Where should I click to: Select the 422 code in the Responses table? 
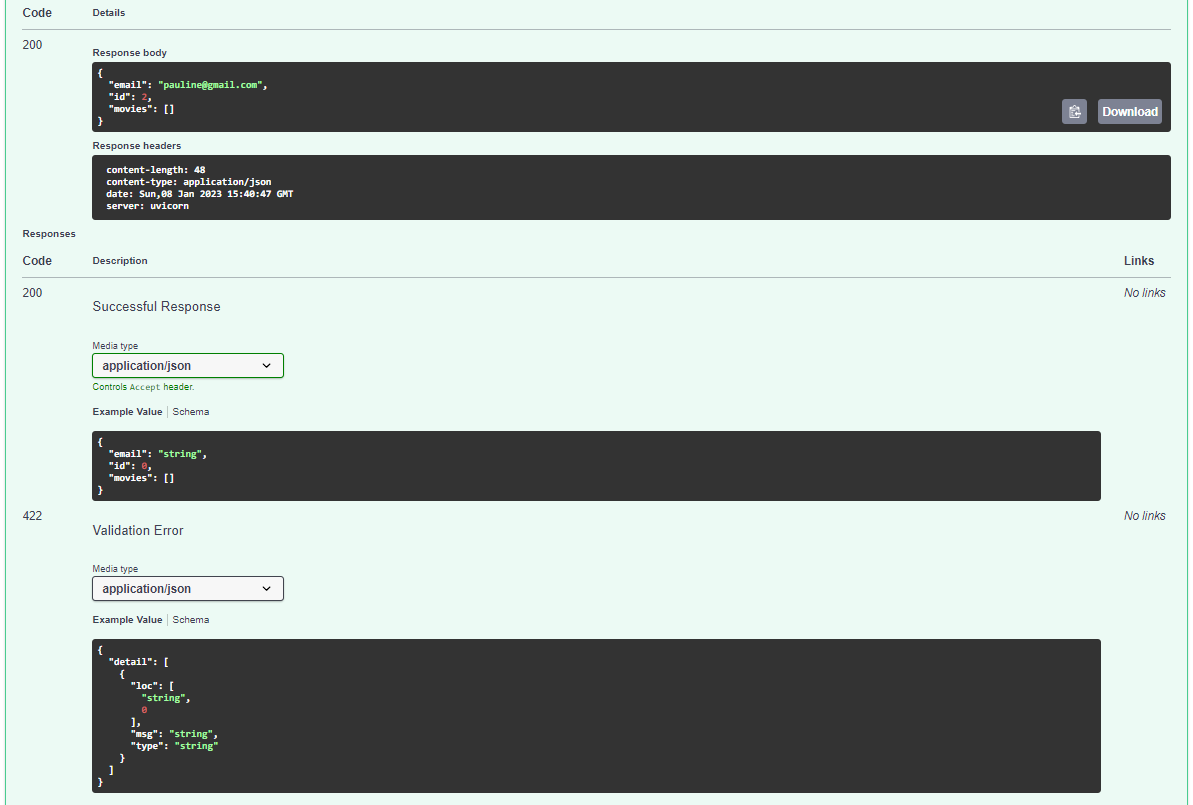coord(32,515)
